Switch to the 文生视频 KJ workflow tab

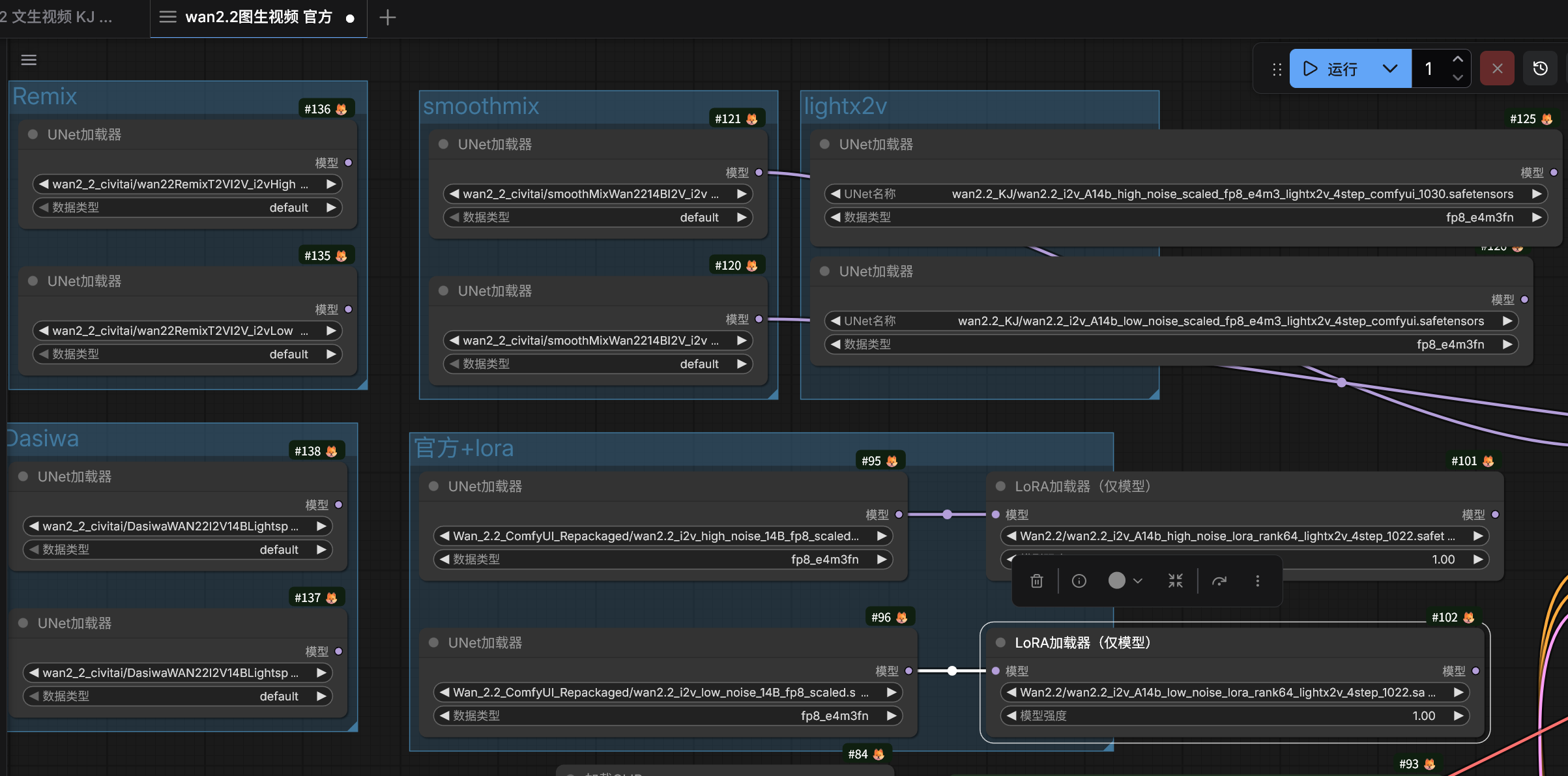(59, 17)
